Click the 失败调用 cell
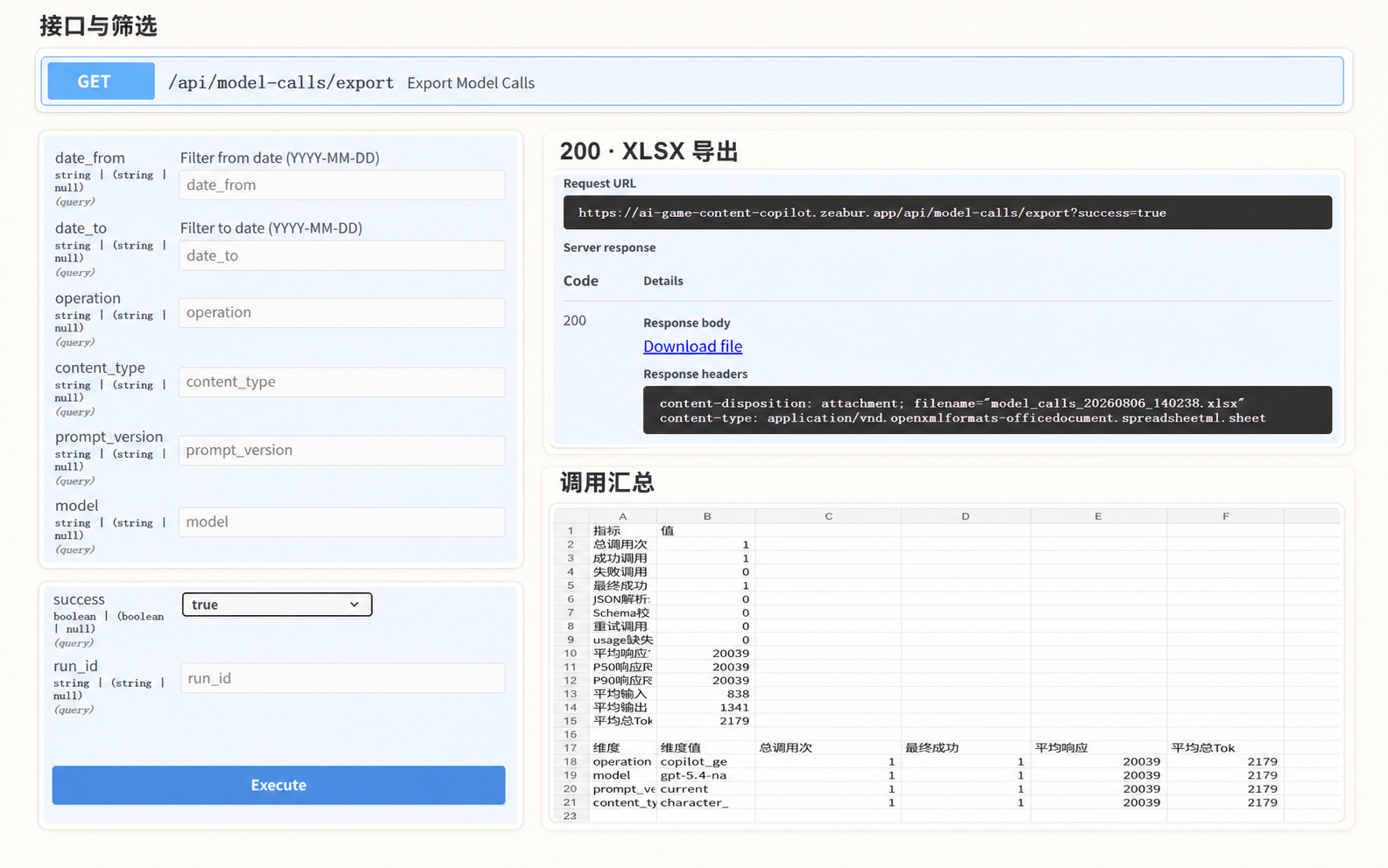The image size is (1388, 868). click(622, 571)
